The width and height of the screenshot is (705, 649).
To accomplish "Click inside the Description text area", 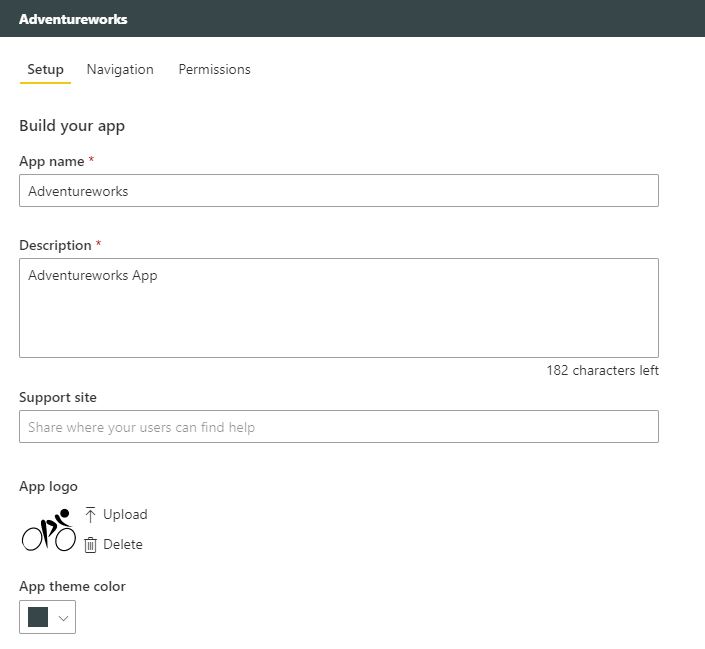I will pos(338,307).
